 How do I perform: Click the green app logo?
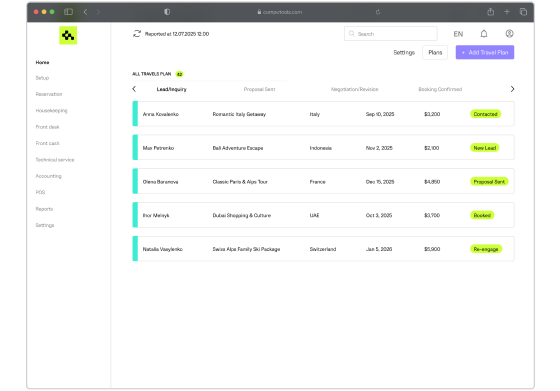68,35
